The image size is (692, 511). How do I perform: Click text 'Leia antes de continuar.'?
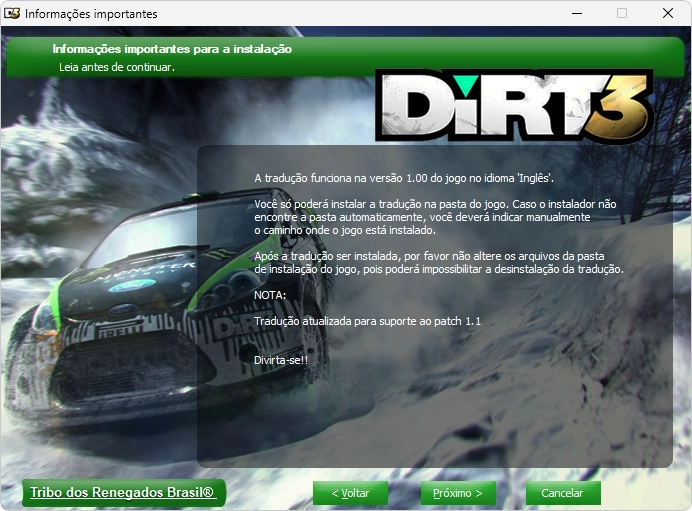[117, 67]
